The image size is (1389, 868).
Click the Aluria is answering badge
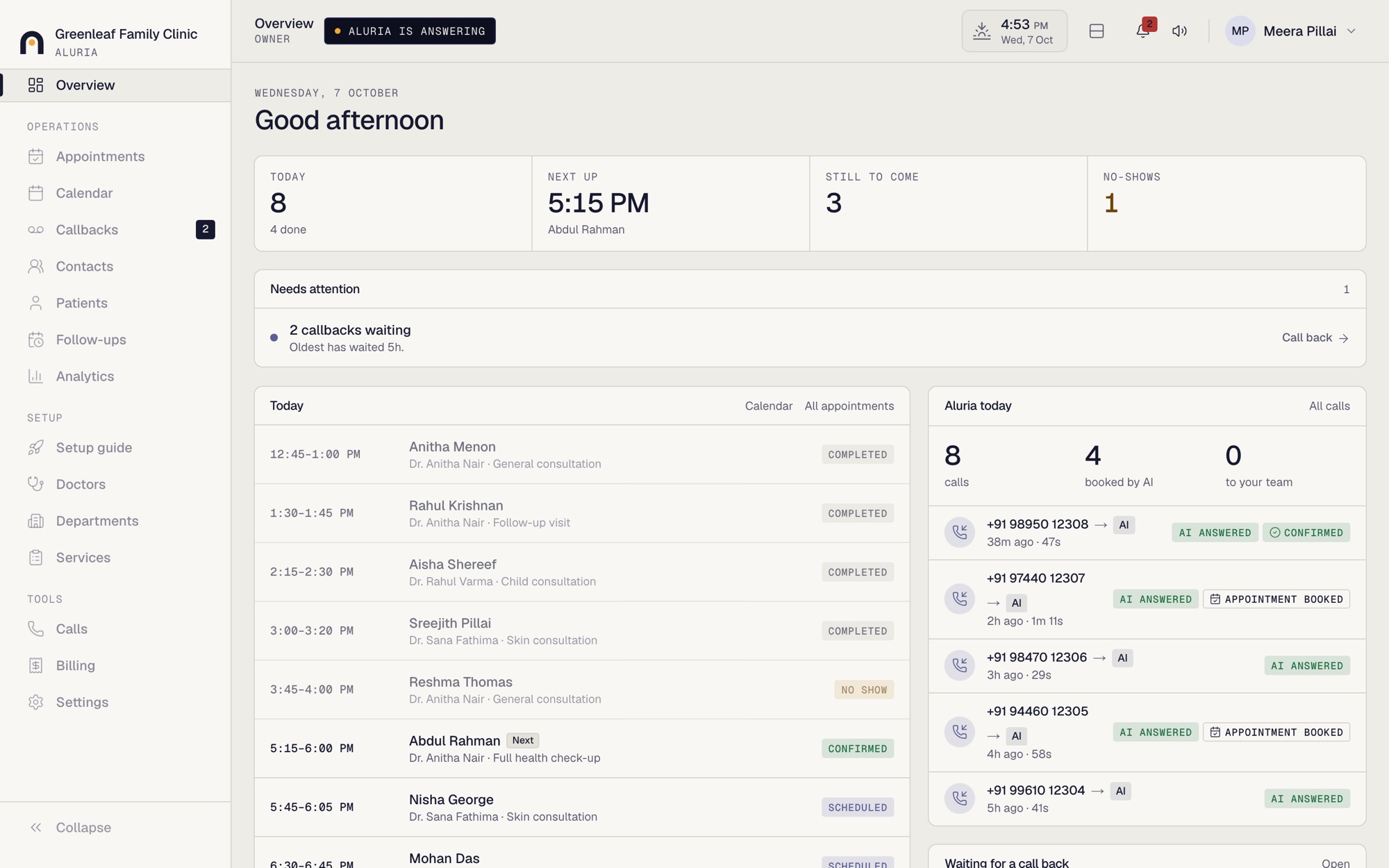[410, 31]
